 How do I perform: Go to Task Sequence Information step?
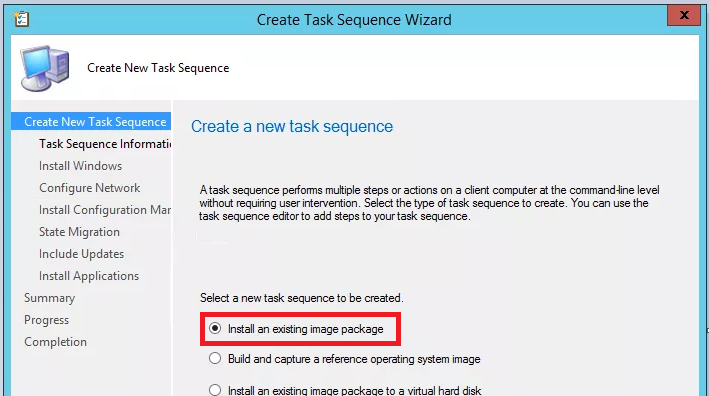[x=105, y=144]
